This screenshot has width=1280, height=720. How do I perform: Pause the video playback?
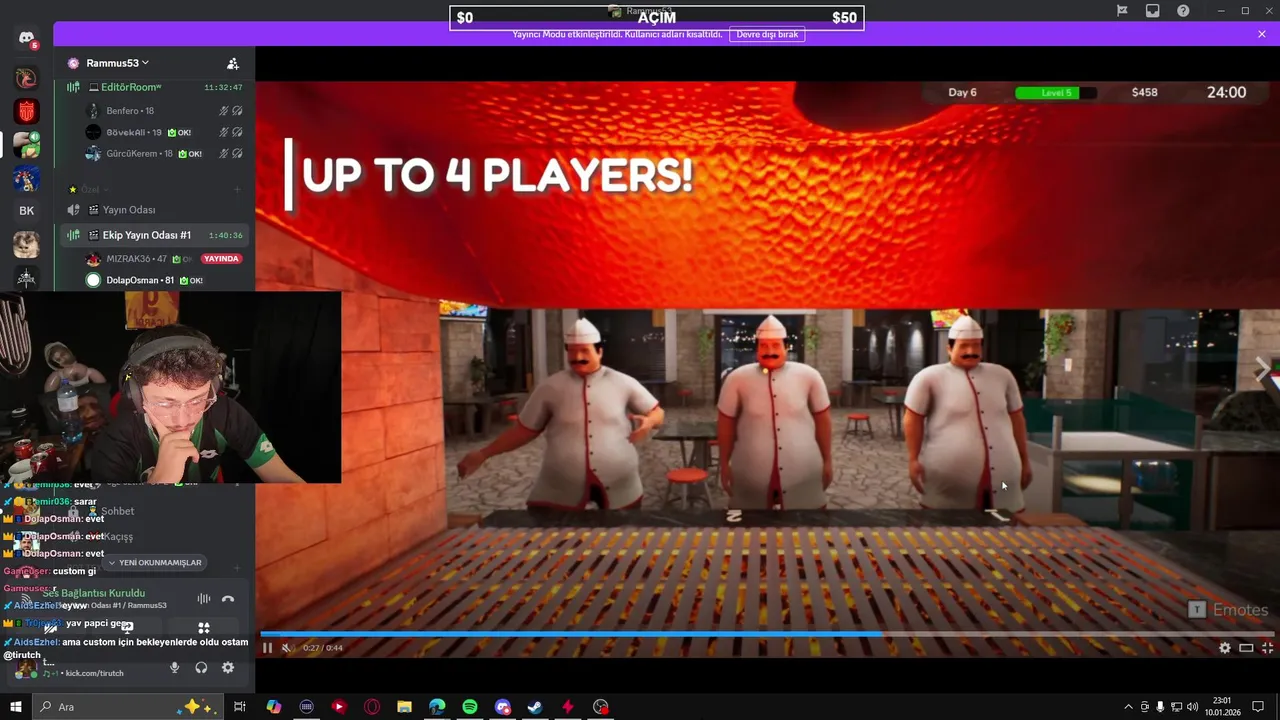267,648
